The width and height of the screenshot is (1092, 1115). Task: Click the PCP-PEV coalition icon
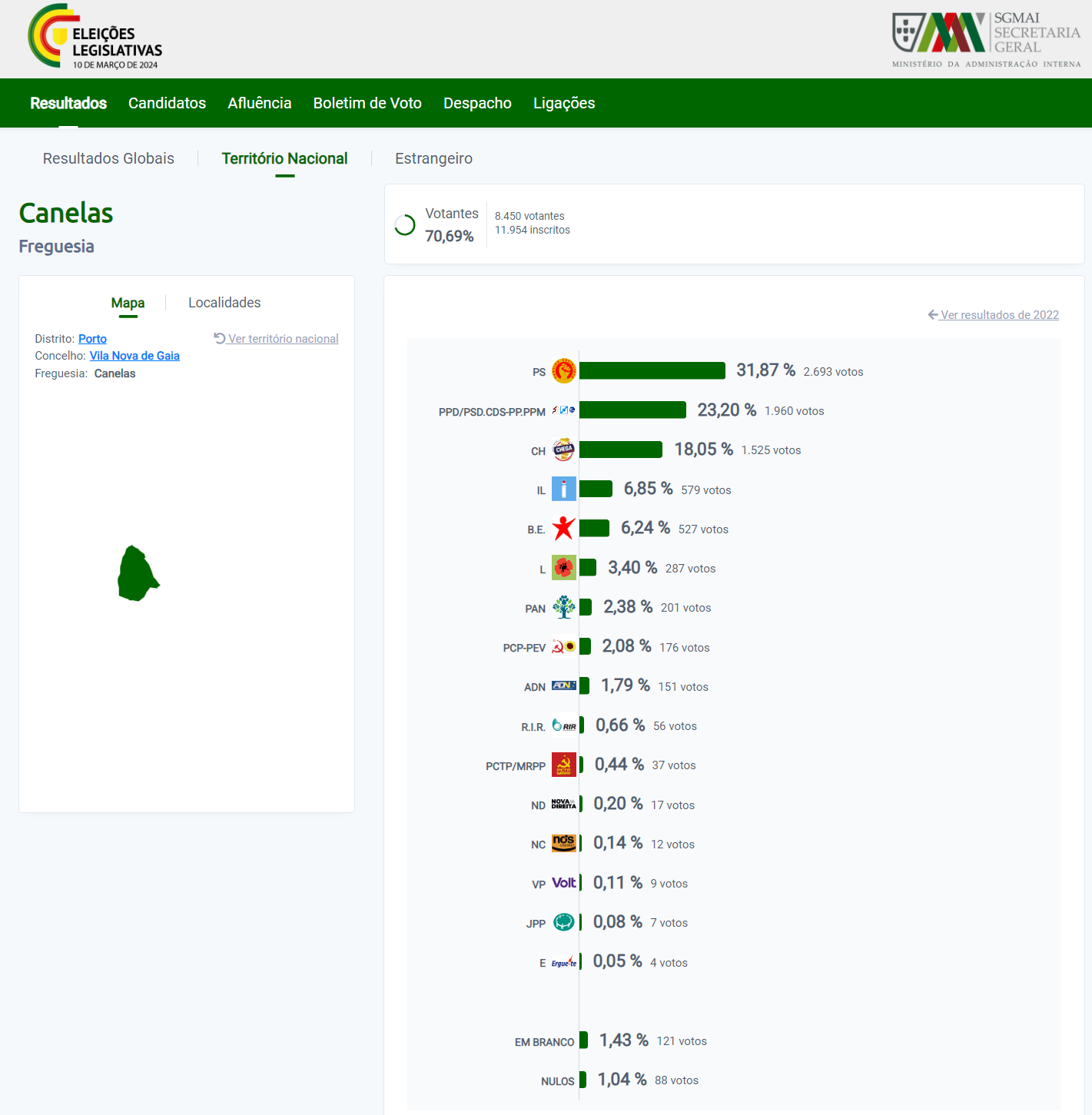tap(565, 646)
